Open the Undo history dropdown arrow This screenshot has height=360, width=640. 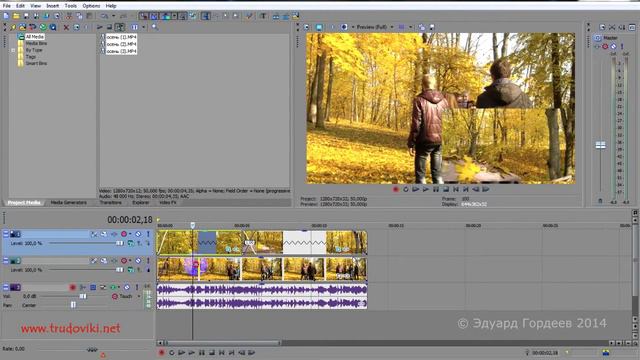pyautogui.click(x=113, y=16)
